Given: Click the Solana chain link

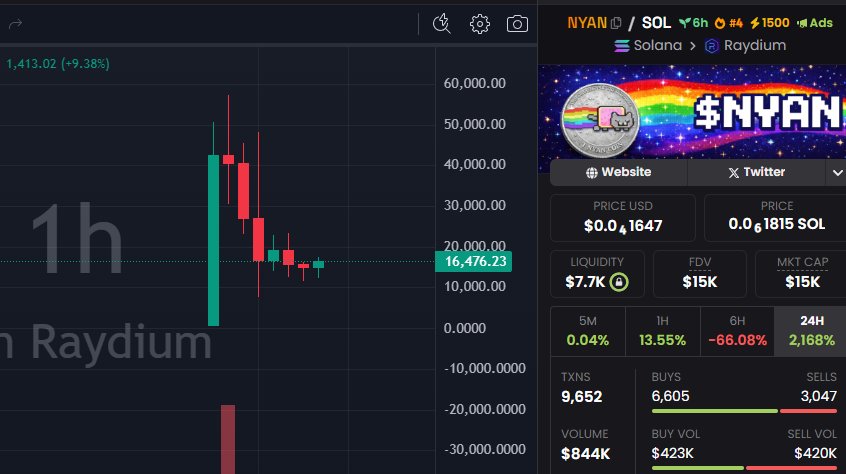Looking at the screenshot, I should click(x=658, y=45).
